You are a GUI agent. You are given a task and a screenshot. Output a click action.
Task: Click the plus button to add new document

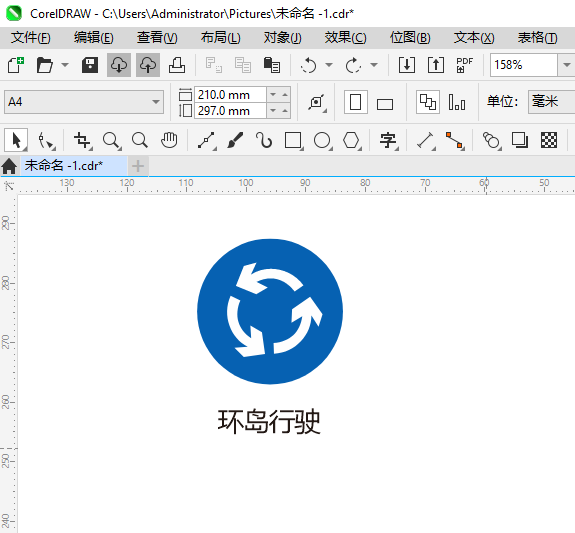pos(138,166)
